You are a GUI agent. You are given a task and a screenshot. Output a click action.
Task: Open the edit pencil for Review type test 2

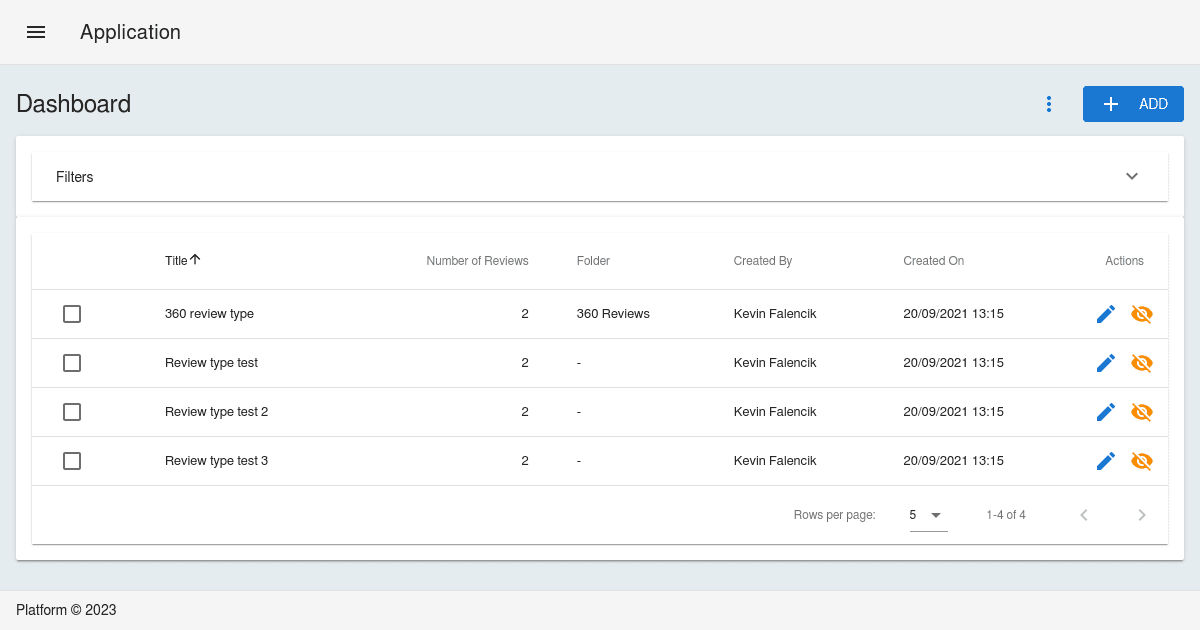pyautogui.click(x=1105, y=411)
